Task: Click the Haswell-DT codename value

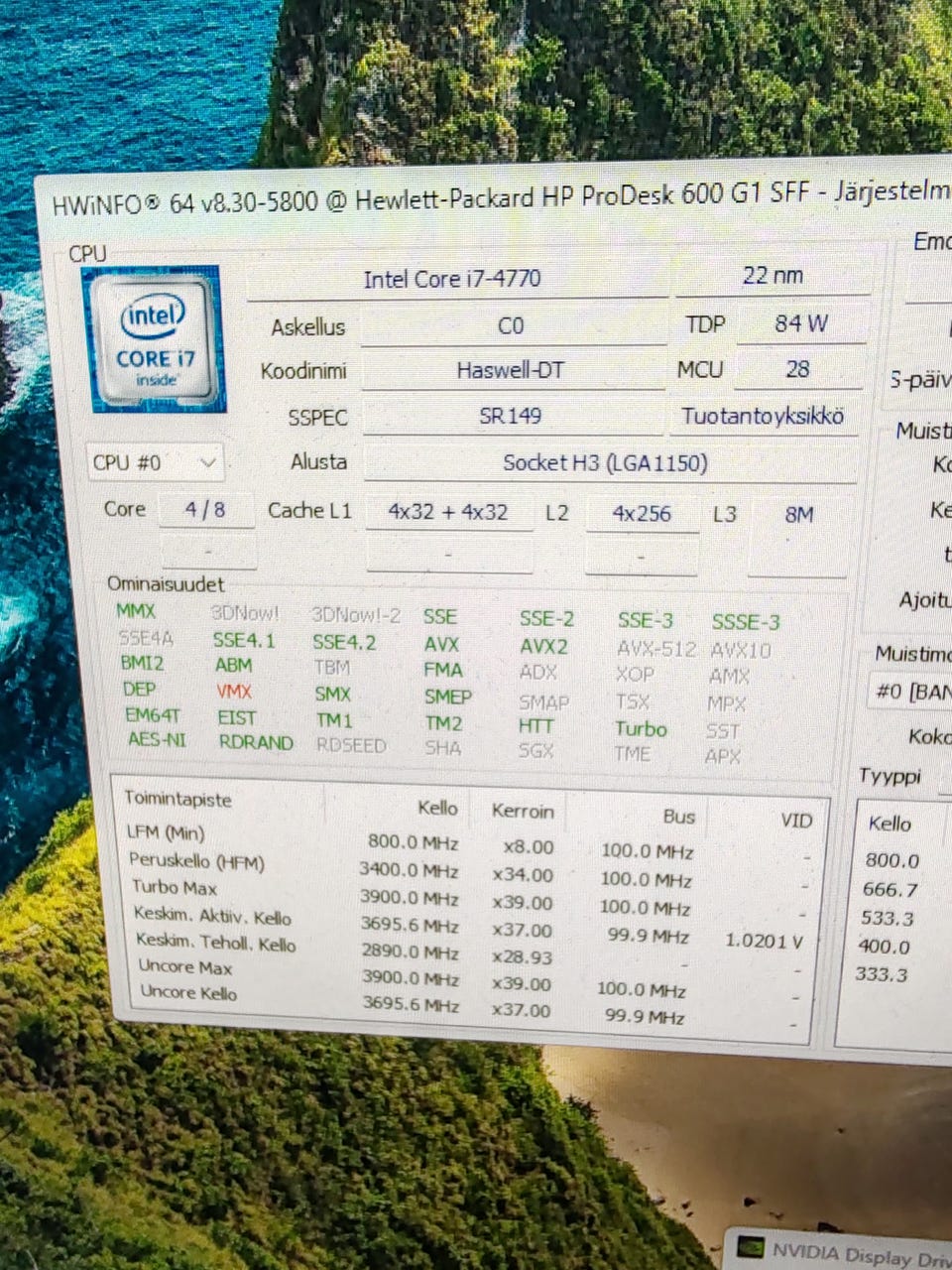Action: coord(510,370)
